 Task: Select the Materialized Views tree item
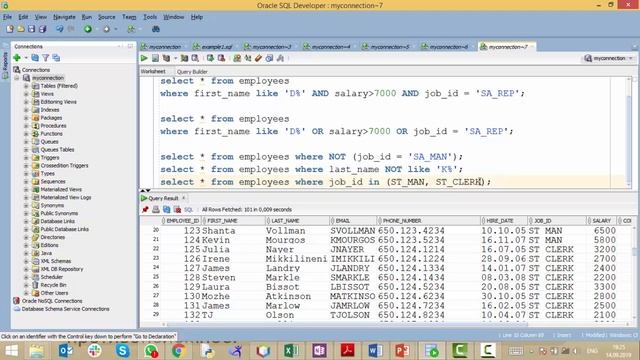61,189
